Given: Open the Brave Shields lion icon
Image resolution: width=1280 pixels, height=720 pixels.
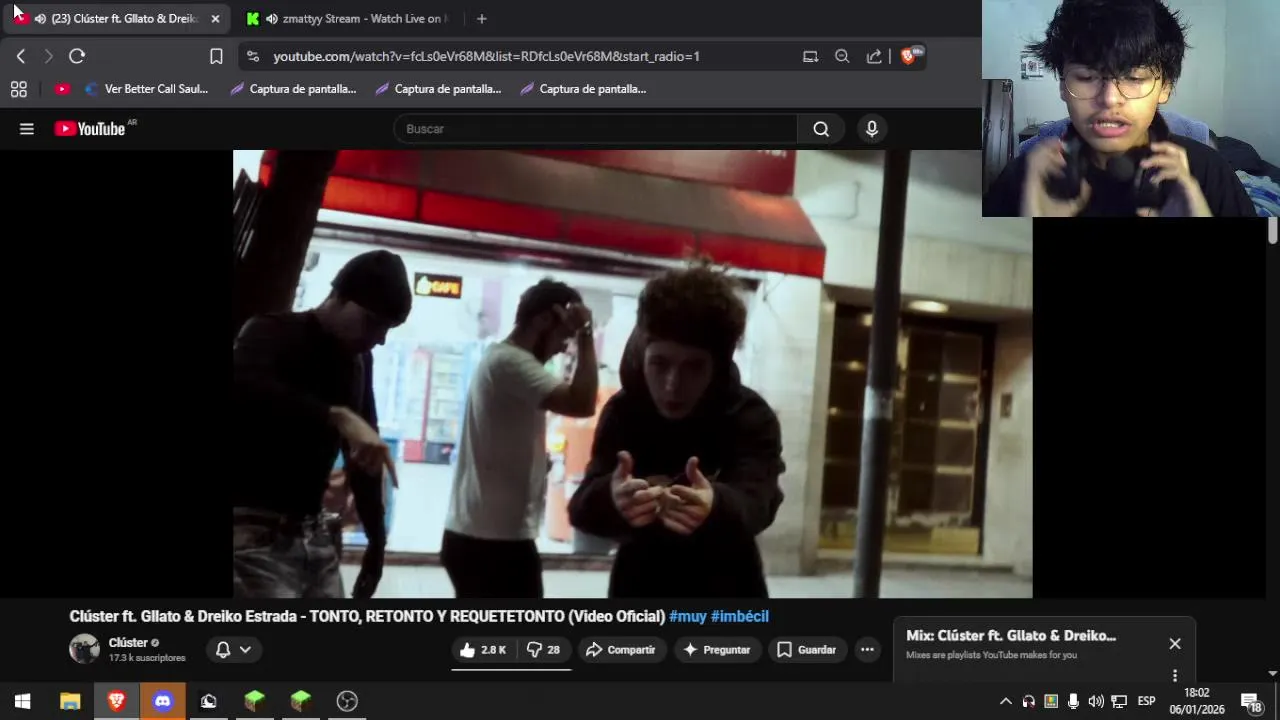Looking at the screenshot, I should 908,57.
